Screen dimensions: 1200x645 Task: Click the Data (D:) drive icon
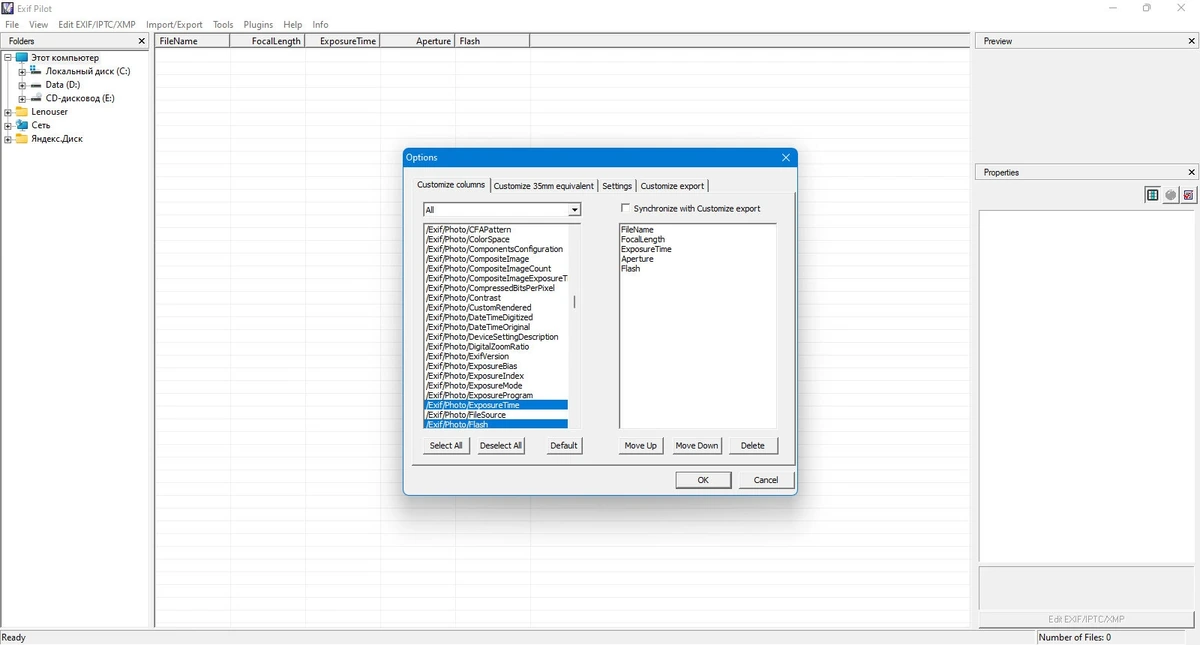pyautogui.click(x=36, y=85)
